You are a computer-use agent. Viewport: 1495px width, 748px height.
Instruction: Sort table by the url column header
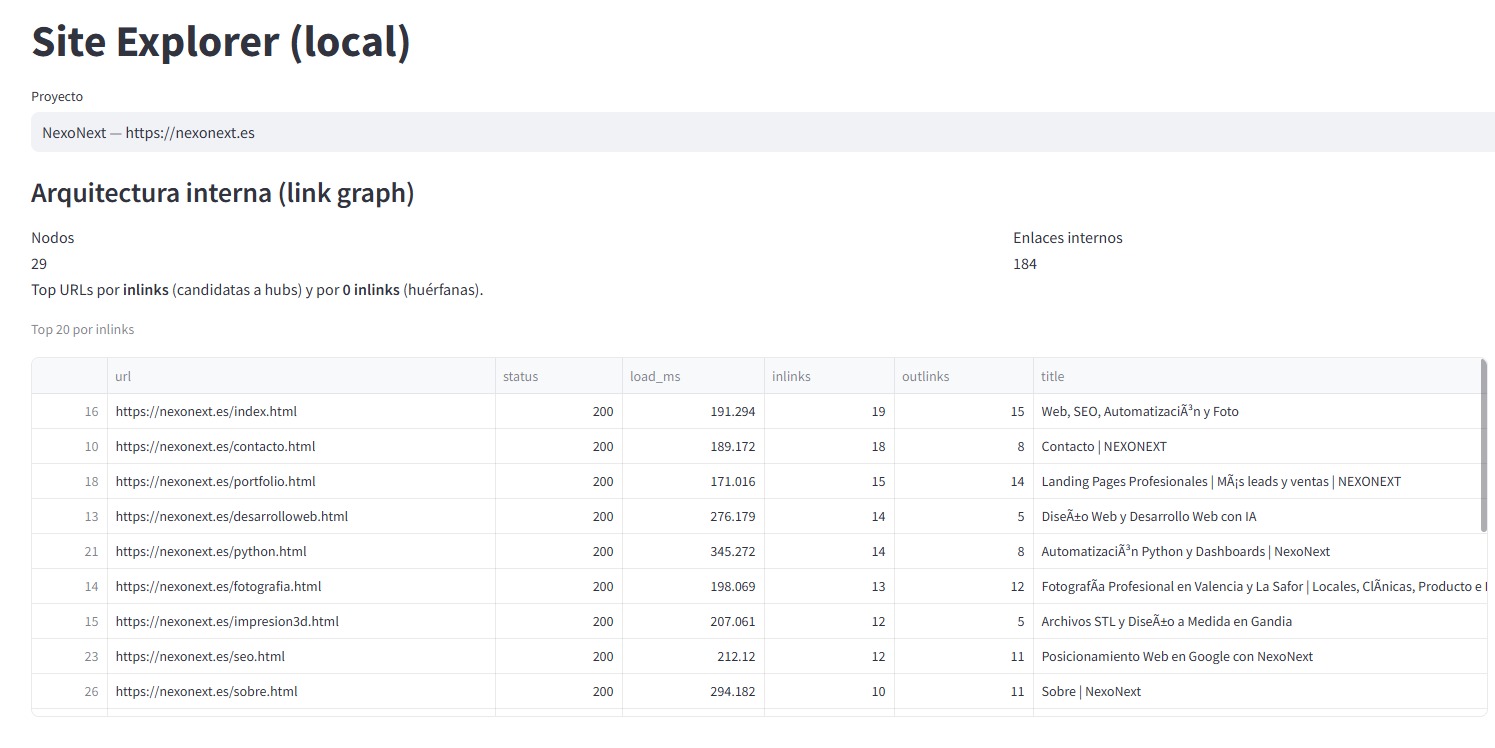(300, 377)
